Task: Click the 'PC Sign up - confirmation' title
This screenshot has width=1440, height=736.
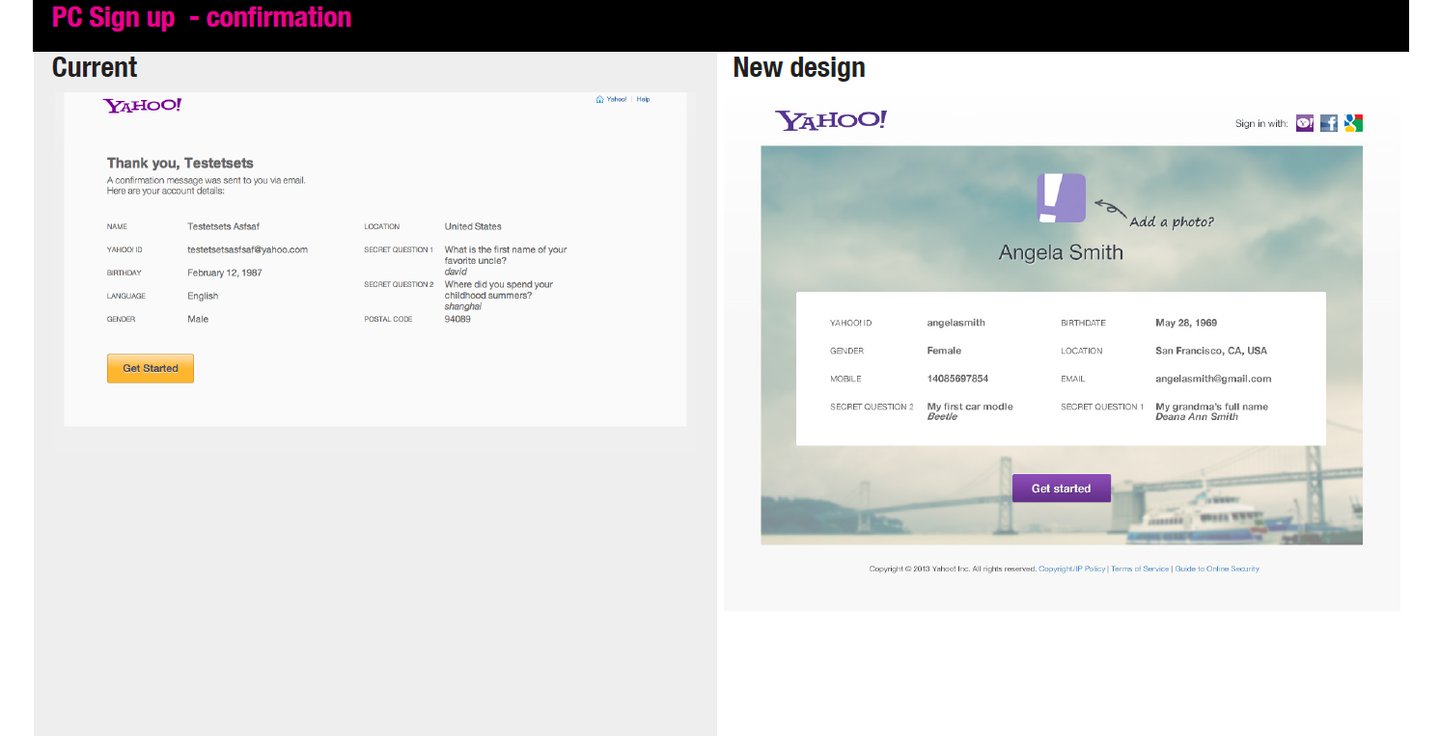Action: pos(202,17)
